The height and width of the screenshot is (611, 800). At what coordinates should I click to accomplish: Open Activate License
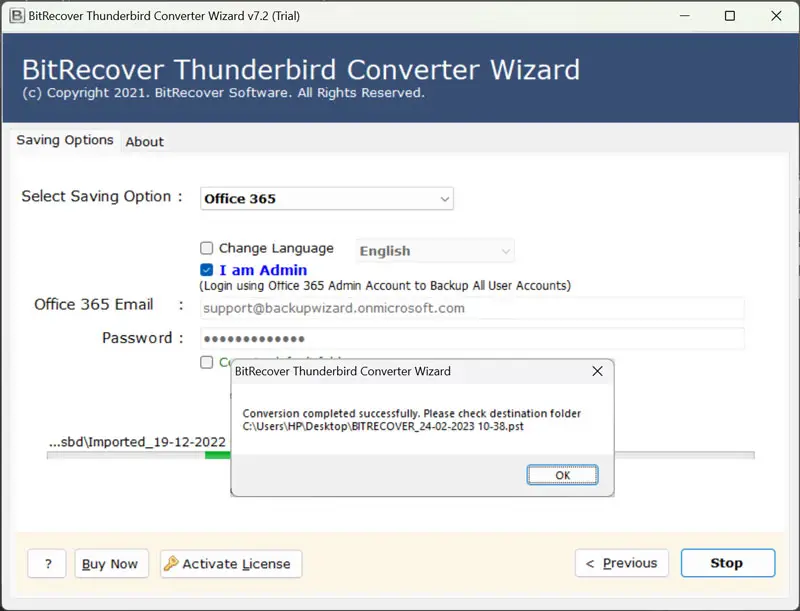point(231,564)
